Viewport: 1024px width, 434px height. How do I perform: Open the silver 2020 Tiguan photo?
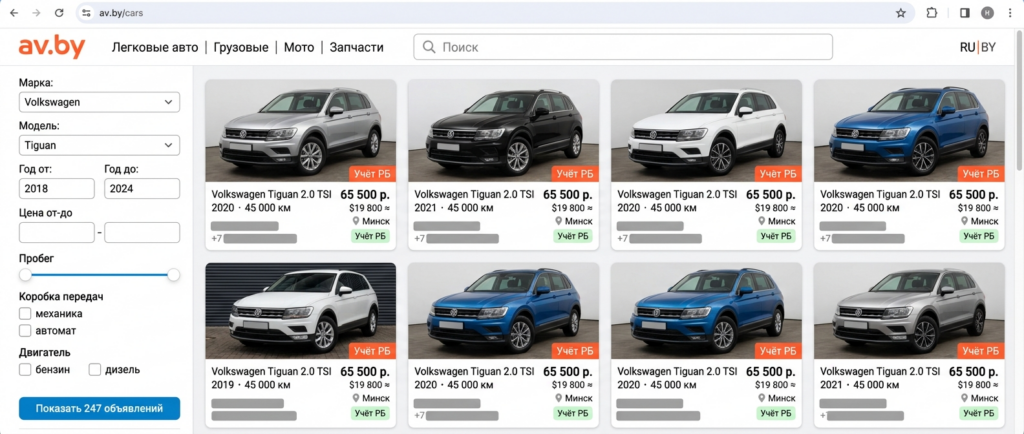coord(300,131)
